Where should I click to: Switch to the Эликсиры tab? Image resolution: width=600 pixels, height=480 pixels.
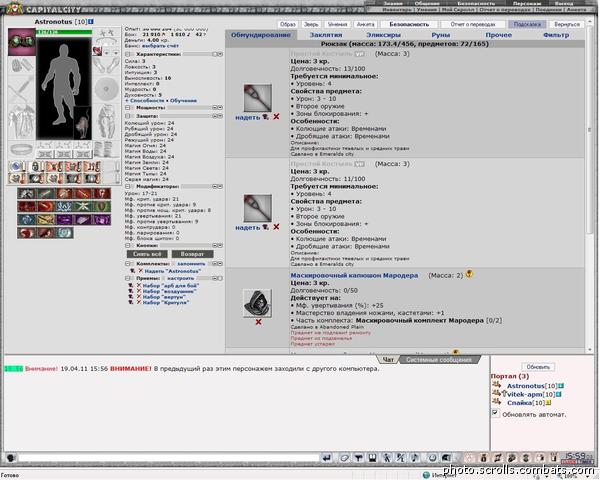point(383,35)
